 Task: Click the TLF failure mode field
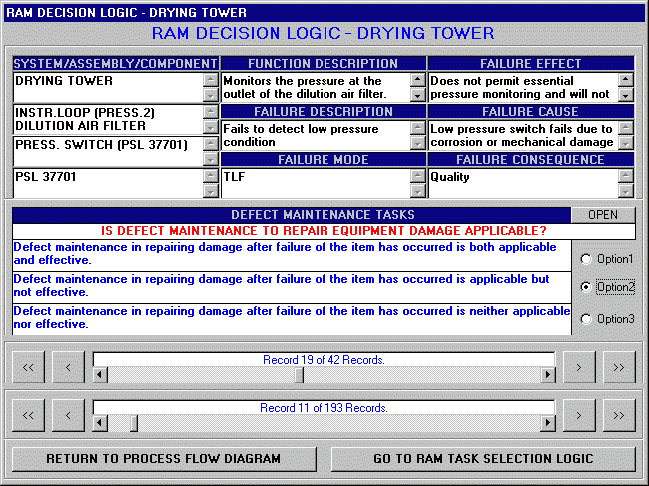tap(316, 183)
